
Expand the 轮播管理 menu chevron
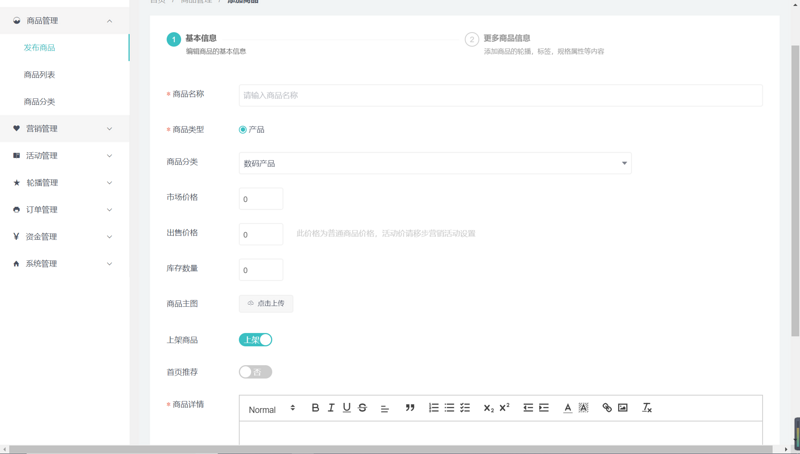click(x=109, y=183)
